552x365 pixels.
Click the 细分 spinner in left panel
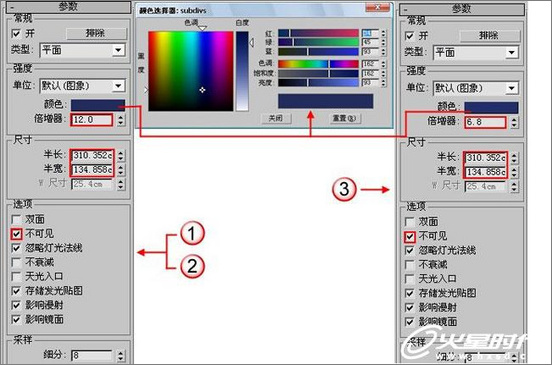click(x=121, y=355)
